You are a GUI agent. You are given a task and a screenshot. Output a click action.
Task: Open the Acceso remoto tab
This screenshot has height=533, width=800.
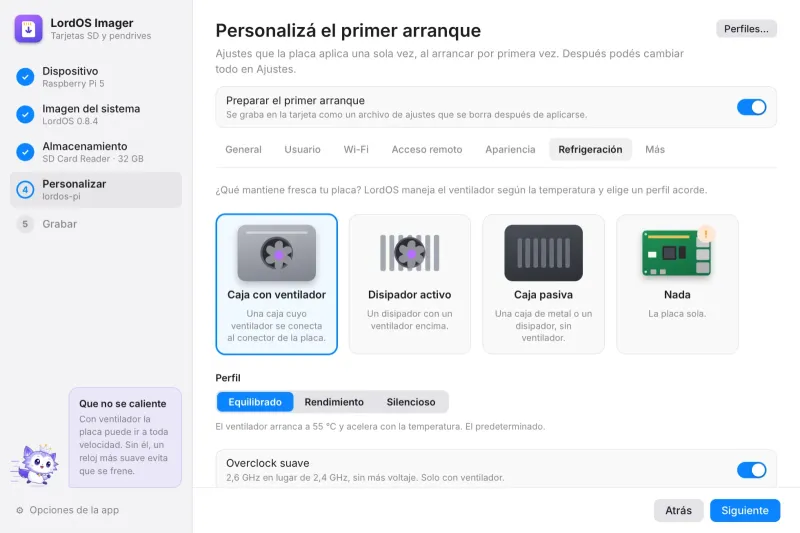pyautogui.click(x=427, y=149)
